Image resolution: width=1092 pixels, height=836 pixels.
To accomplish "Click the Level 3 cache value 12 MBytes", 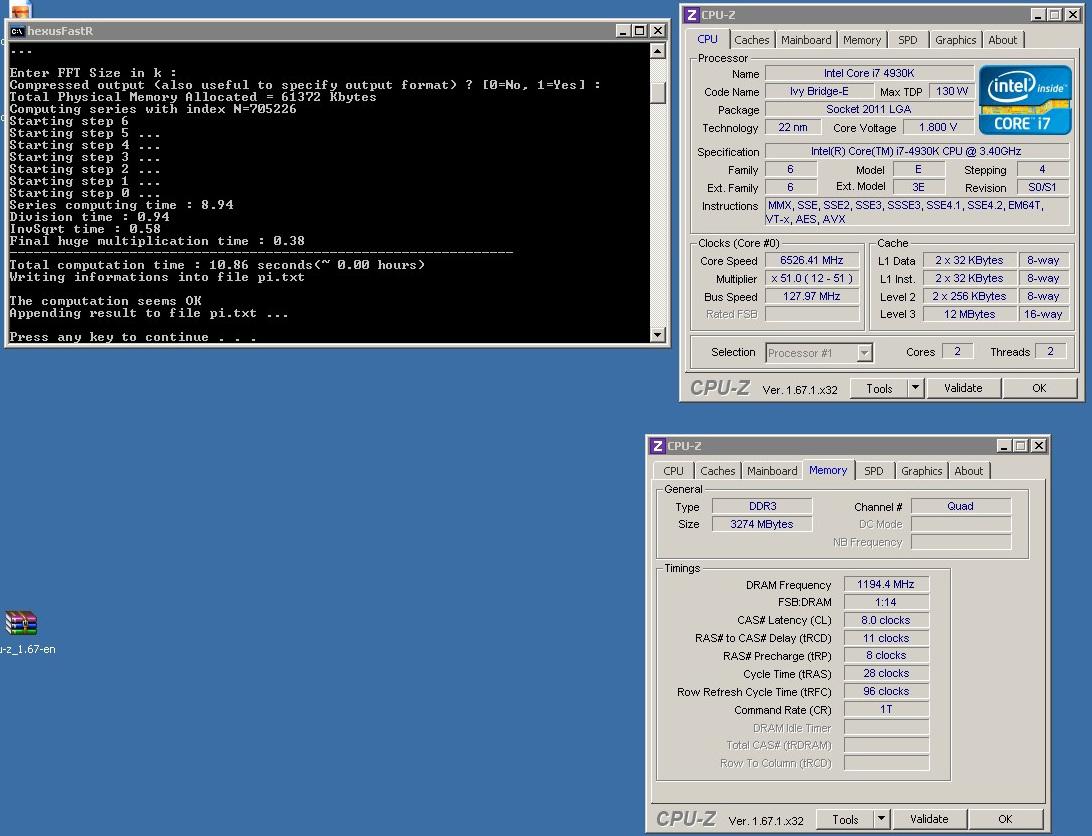I will click(x=969, y=314).
